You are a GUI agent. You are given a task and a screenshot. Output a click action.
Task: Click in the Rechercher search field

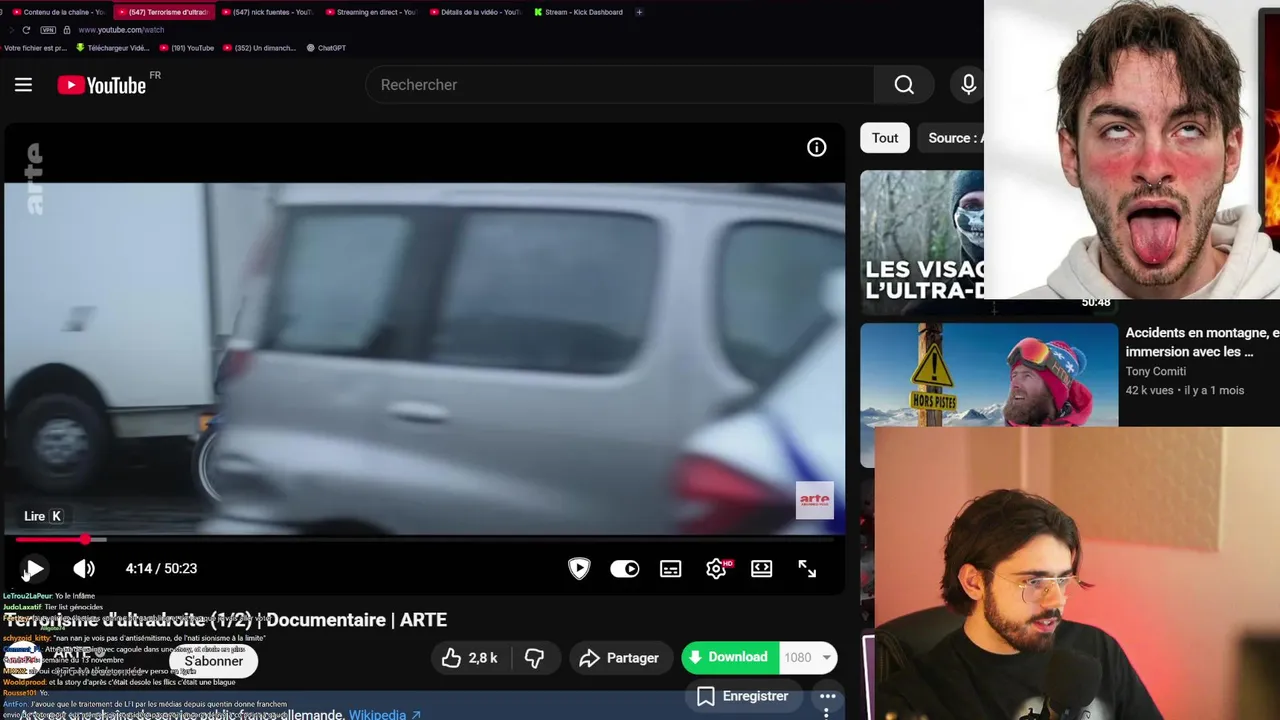pyautogui.click(x=620, y=85)
